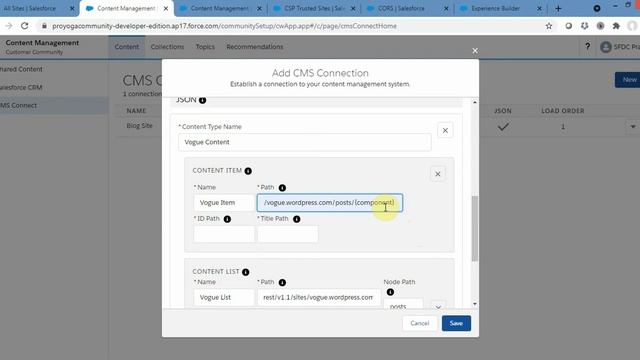
Task: Switch to the CSP Trusted Sites browser tab
Action: (x=313, y=8)
